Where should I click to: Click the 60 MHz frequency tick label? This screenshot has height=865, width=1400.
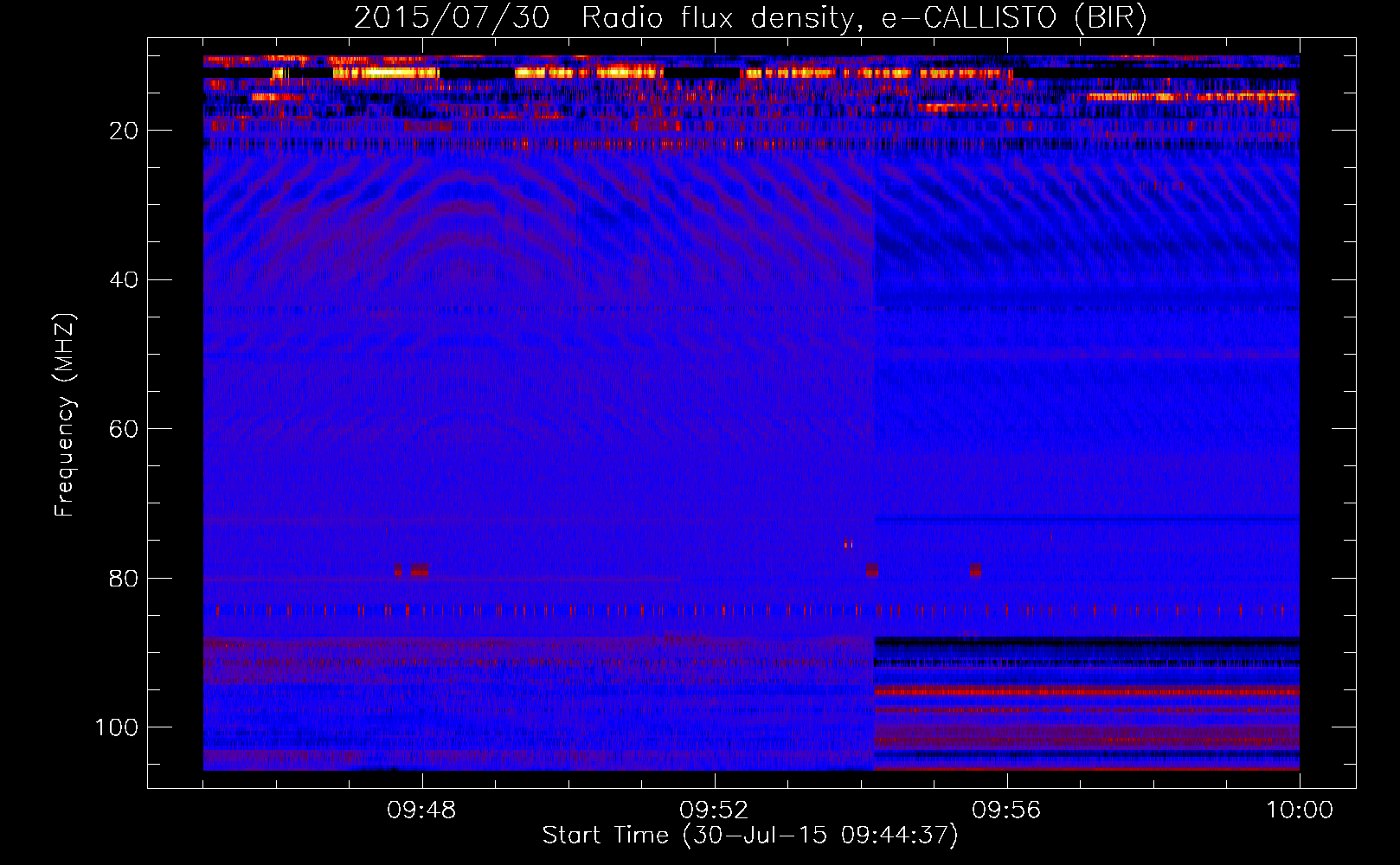[124, 430]
